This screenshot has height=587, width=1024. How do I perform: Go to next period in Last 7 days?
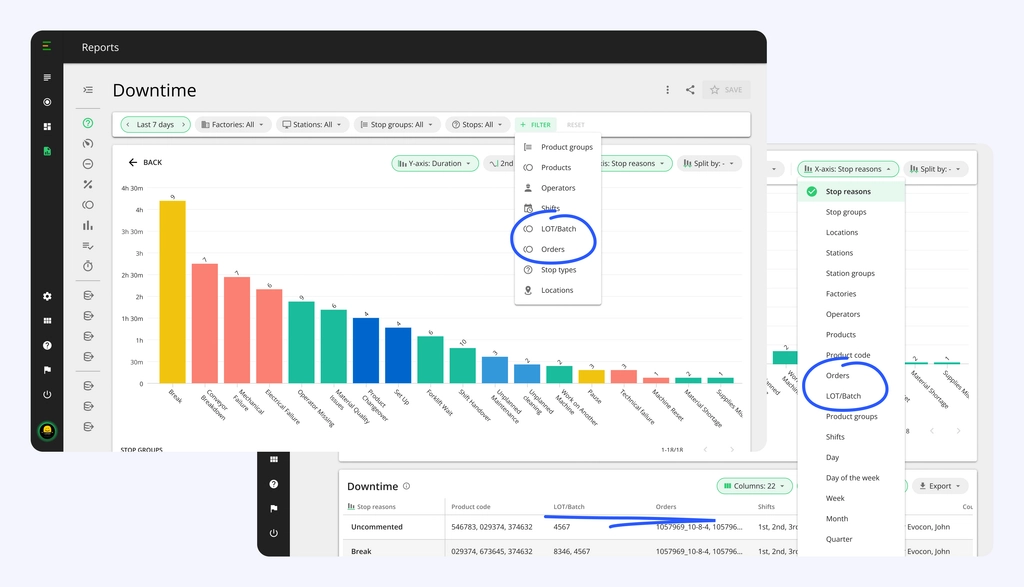pyautogui.click(x=184, y=125)
